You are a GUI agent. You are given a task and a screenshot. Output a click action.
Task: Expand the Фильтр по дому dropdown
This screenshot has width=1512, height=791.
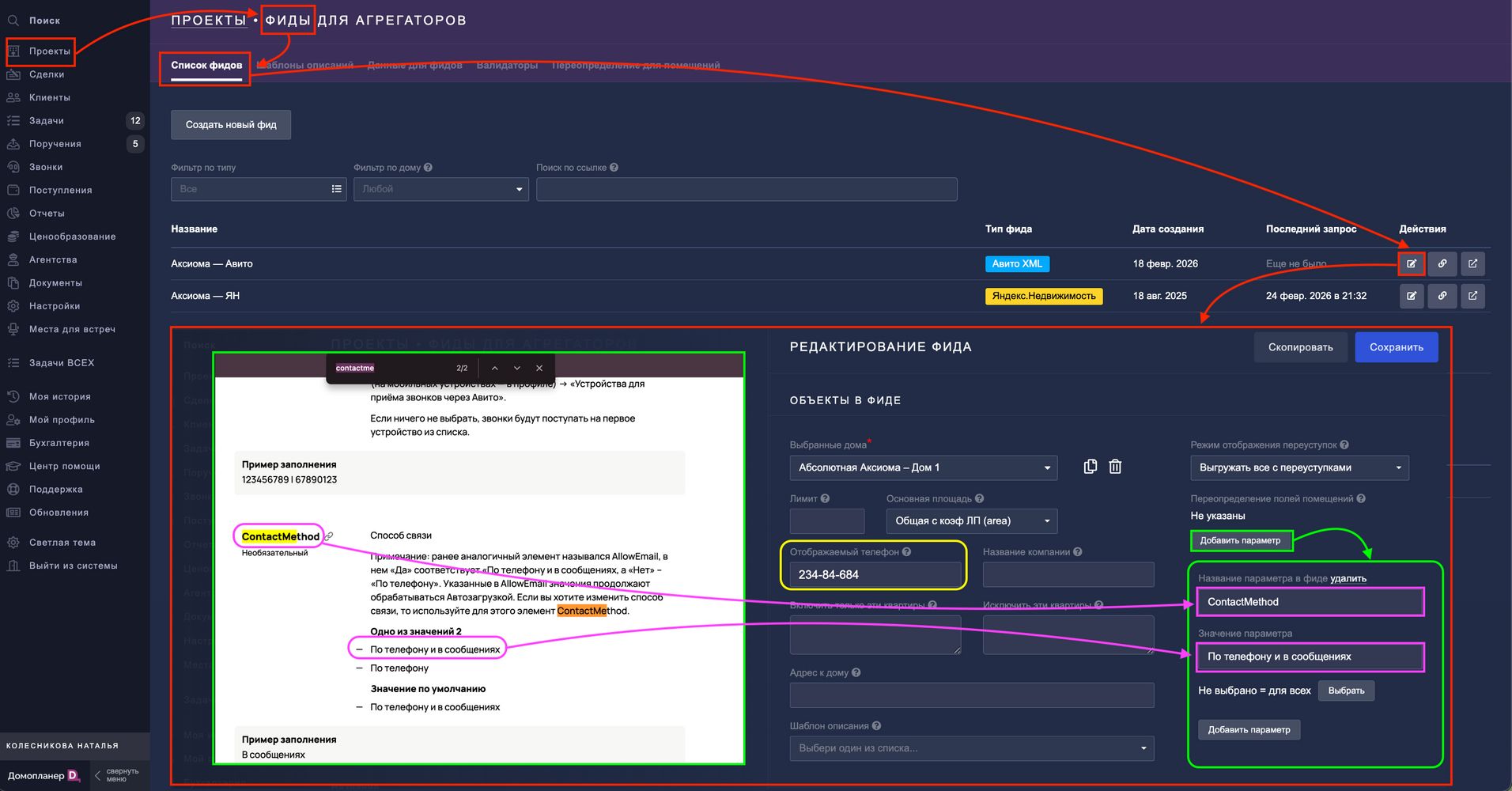(440, 189)
